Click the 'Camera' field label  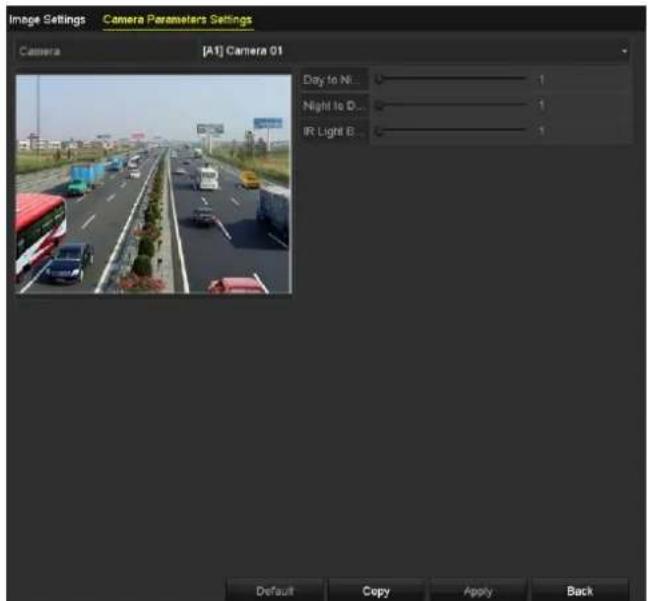coord(40,52)
